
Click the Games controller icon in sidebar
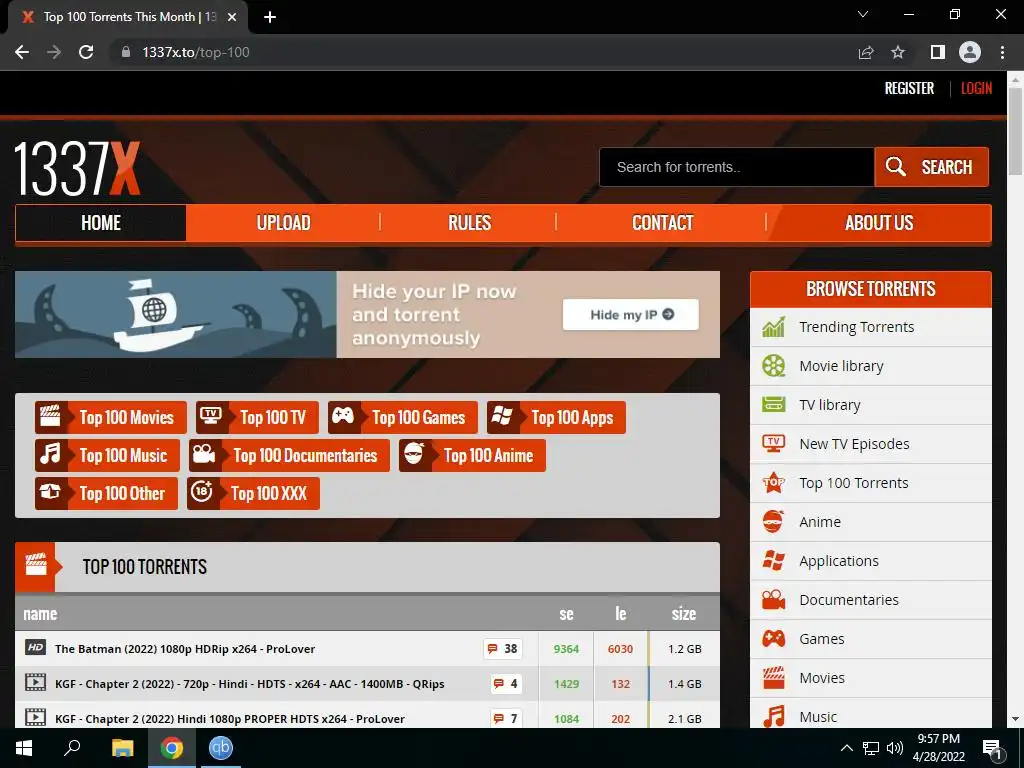(x=773, y=639)
